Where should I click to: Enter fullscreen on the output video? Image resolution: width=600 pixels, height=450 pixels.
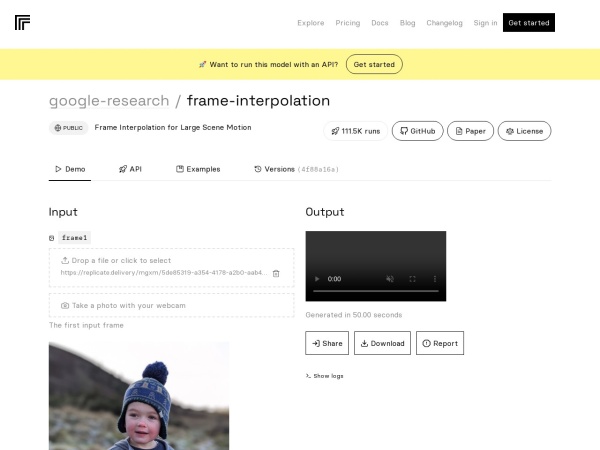tap(412, 279)
